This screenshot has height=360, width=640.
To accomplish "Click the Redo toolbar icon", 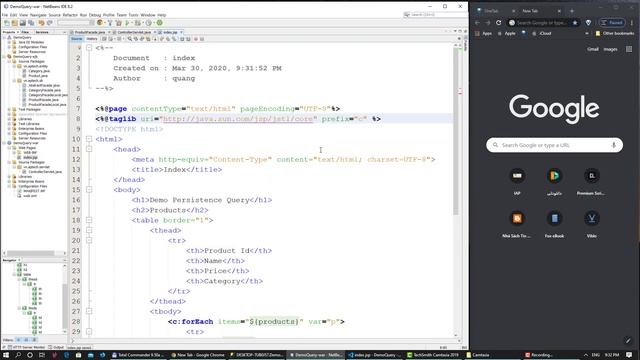I will 50,23.
